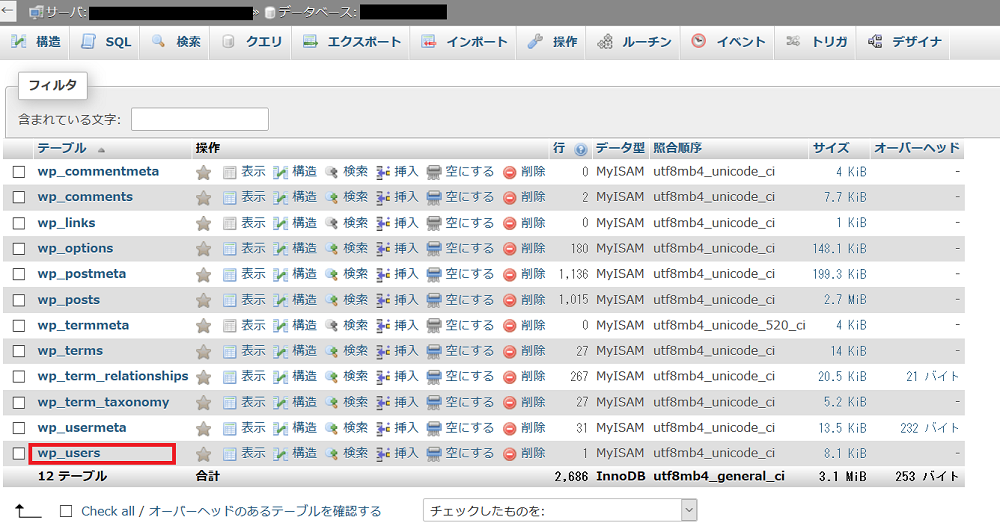This screenshot has height=526, width=1000.
Task: Click the sort arrow next to テーブル header
Action: click(x=101, y=150)
